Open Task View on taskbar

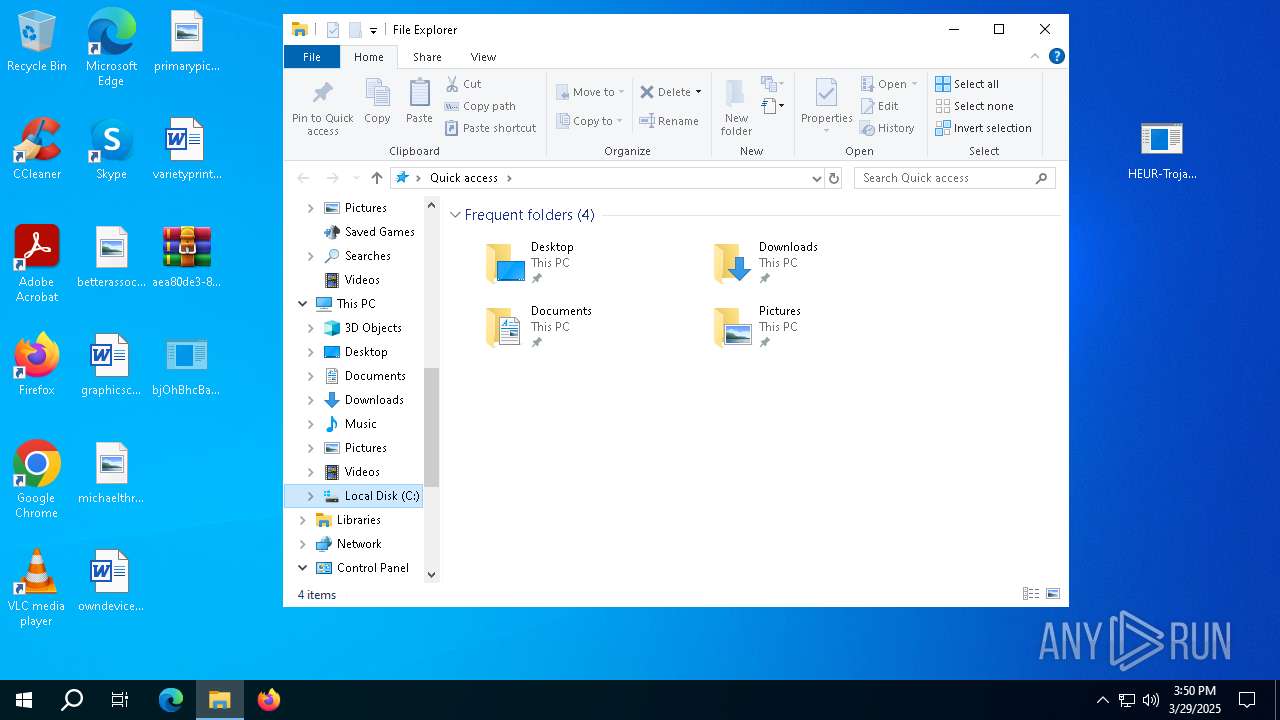click(x=120, y=700)
